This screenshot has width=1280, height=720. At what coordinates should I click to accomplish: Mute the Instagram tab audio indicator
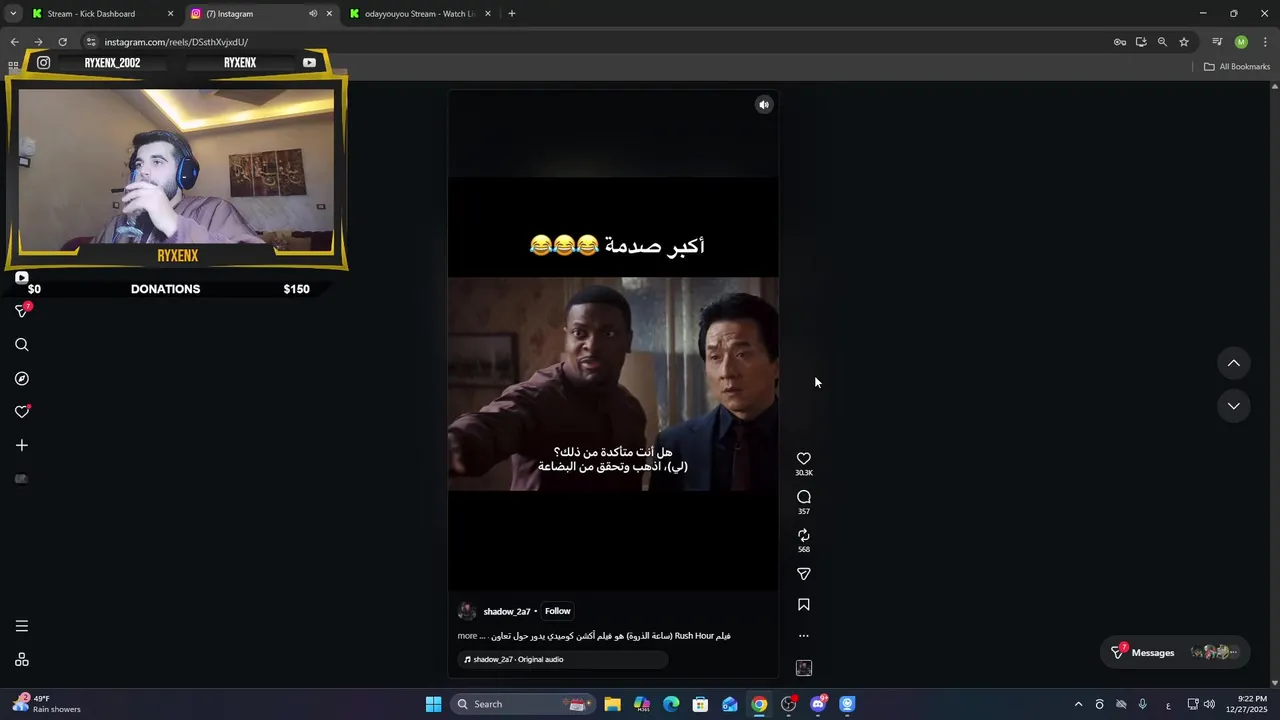tap(313, 14)
